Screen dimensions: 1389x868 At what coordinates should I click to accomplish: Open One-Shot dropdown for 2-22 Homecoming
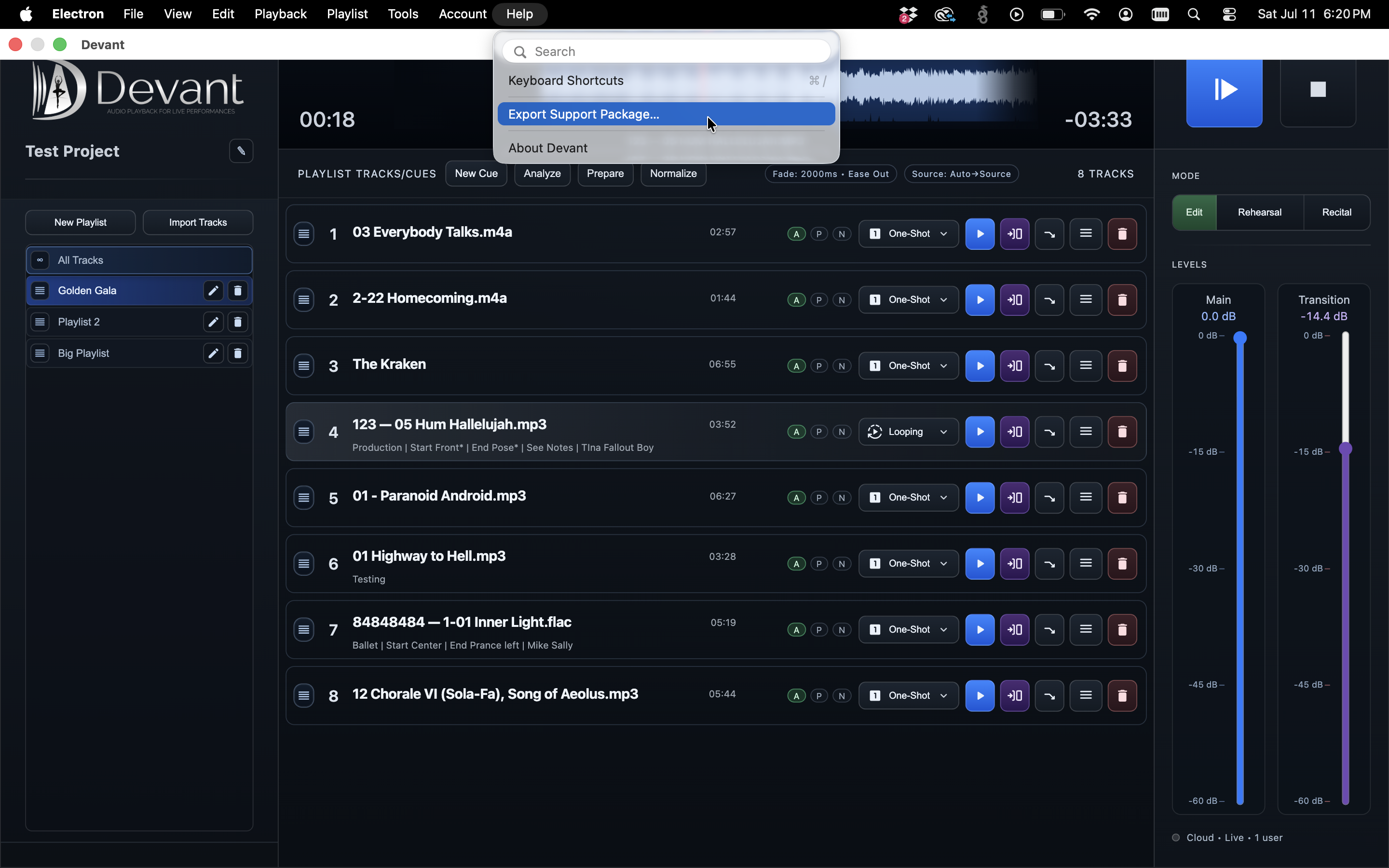(x=908, y=299)
